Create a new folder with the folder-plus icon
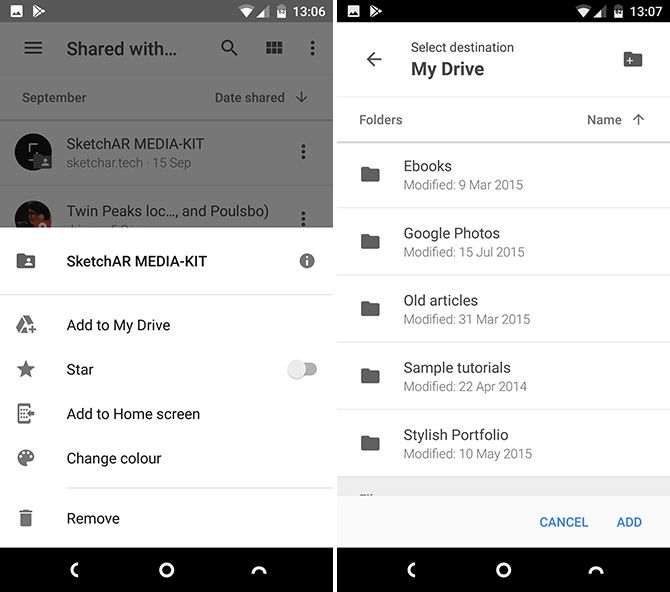 tap(632, 59)
